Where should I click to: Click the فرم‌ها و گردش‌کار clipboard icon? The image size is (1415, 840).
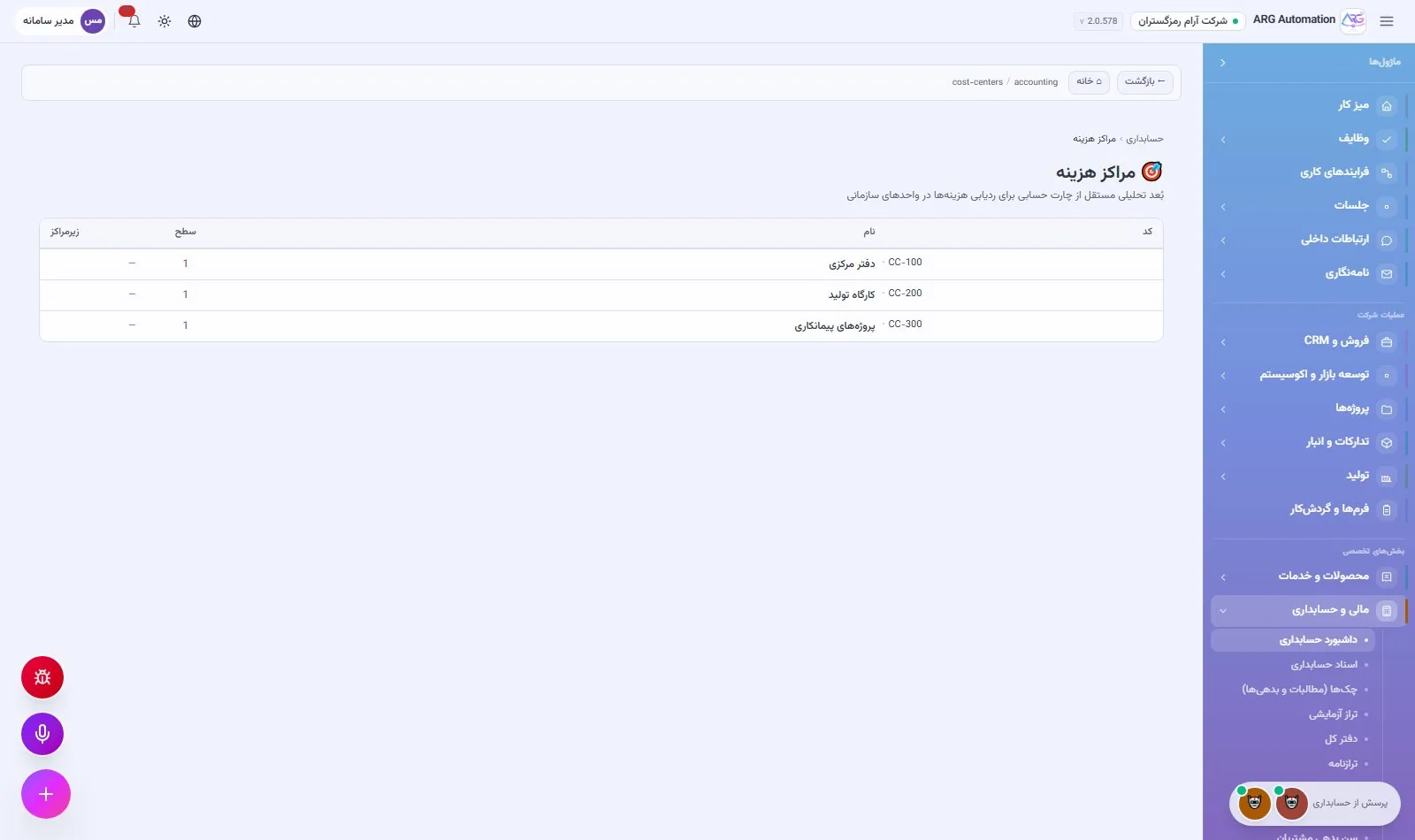pos(1387,510)
